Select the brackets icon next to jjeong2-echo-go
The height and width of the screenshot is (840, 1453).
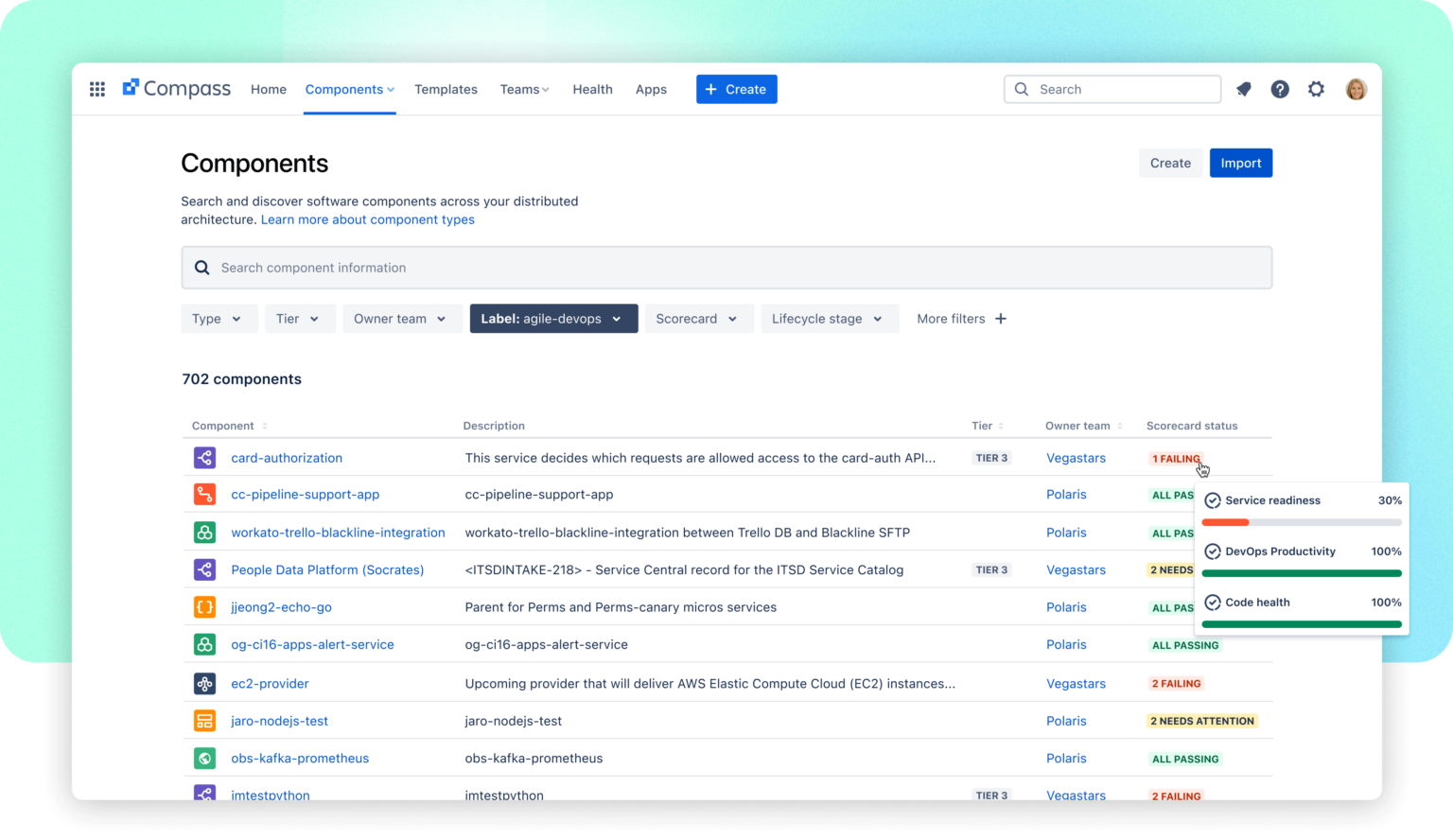point(204,606)
